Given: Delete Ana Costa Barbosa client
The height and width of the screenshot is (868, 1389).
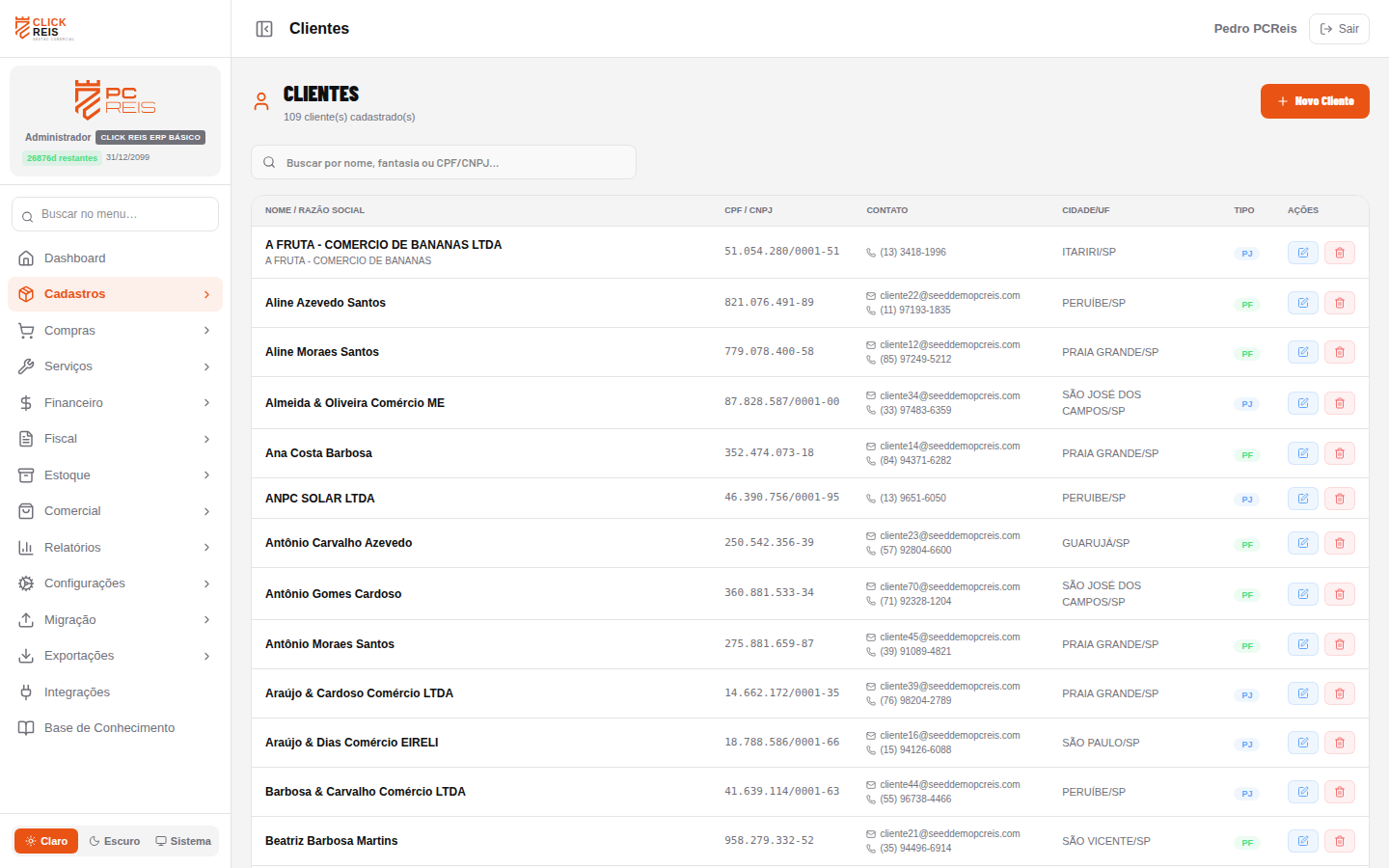Looking at the screenshot, I should [1340, 453].
